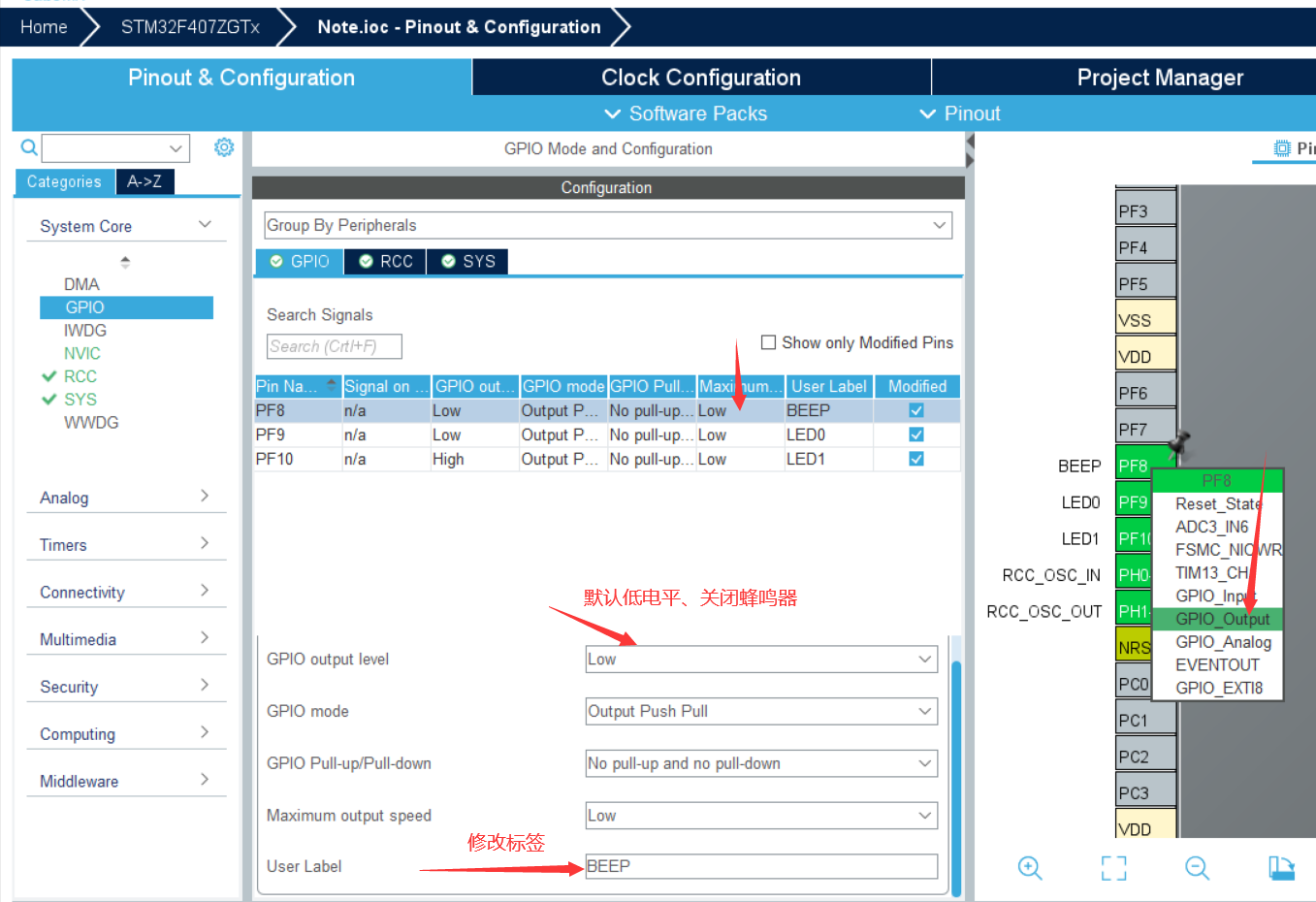Click the PF8 pin on the chip
Viewport: 1316px width, 902px height.
click(x=1133, y=466)
